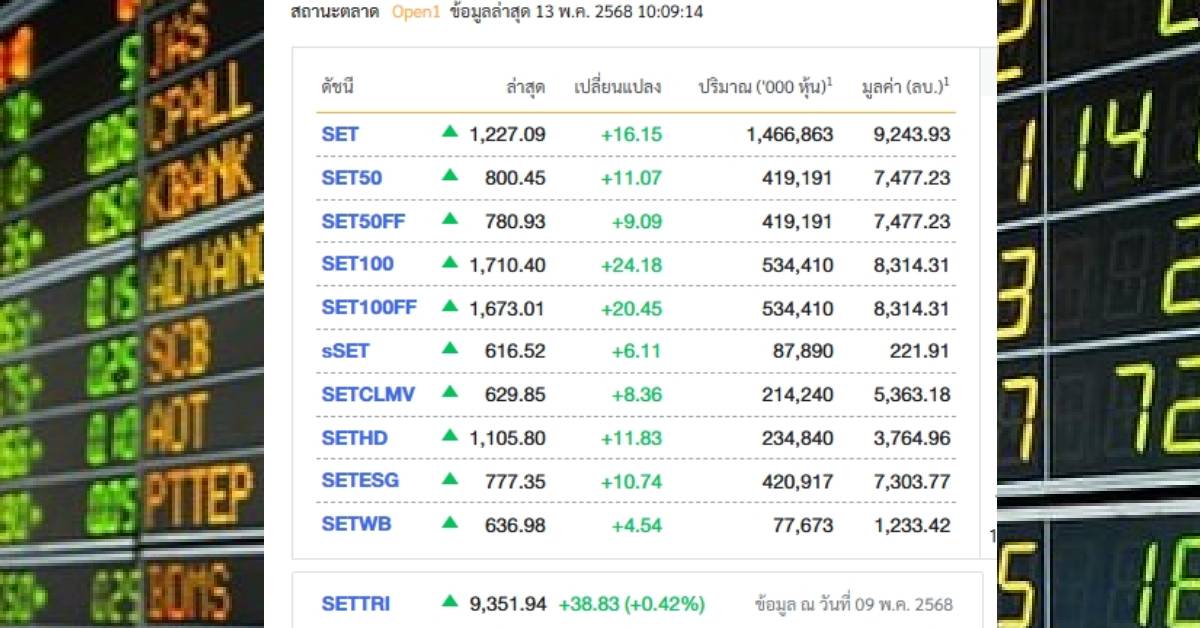Click green up arrow beside sSET

point(450,349)
